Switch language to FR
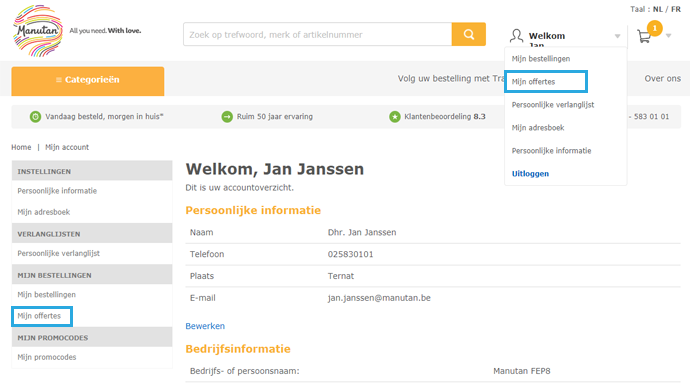Viewport: 690px width, 388px height. 676,9
